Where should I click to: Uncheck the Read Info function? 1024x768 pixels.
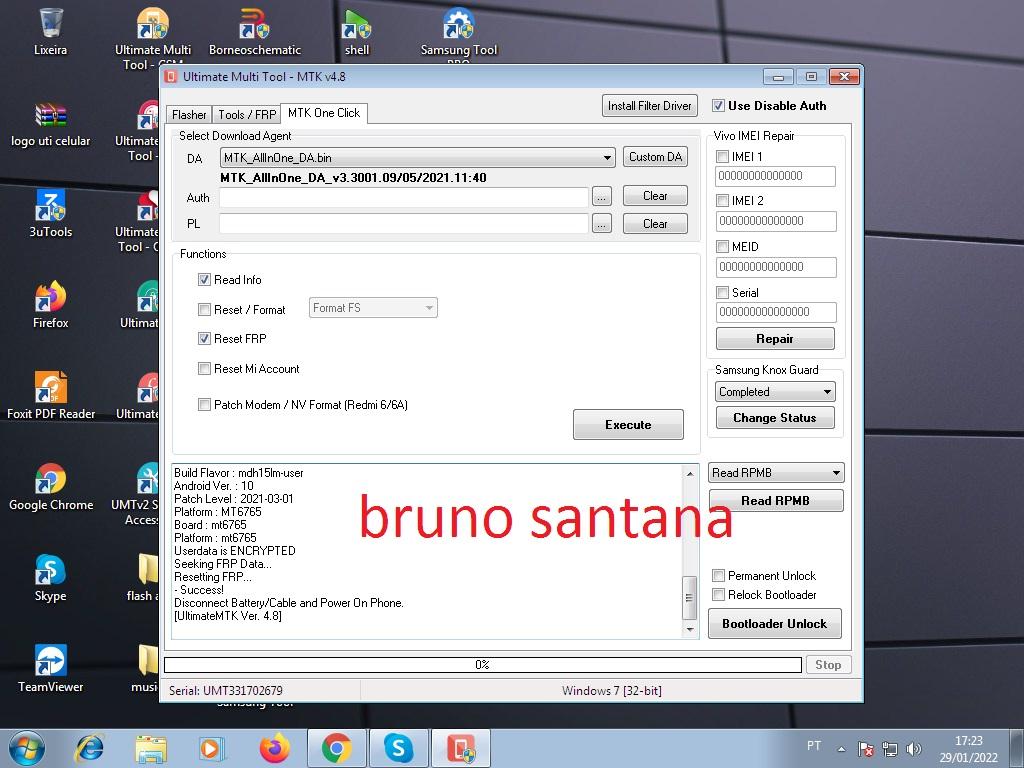pos(204,280)
